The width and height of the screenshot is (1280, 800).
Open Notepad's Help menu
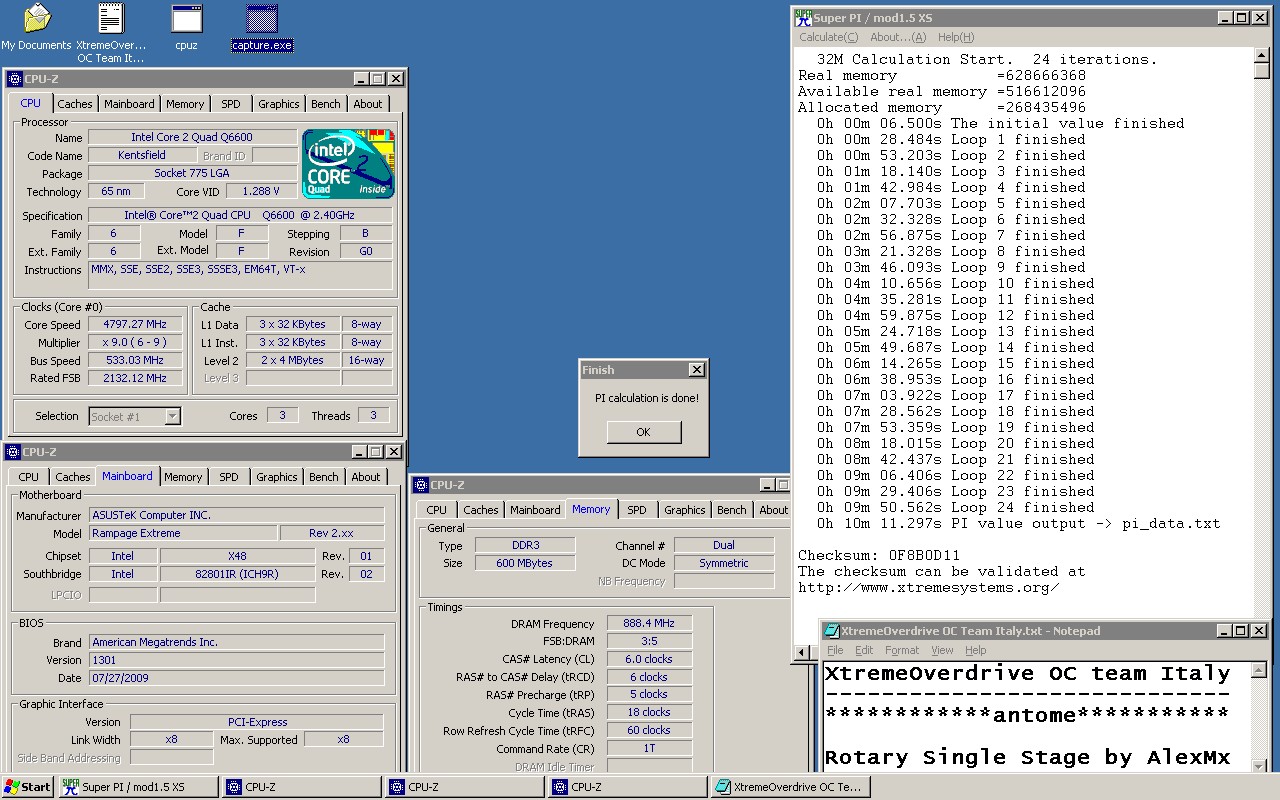click(x=975, y=650)
